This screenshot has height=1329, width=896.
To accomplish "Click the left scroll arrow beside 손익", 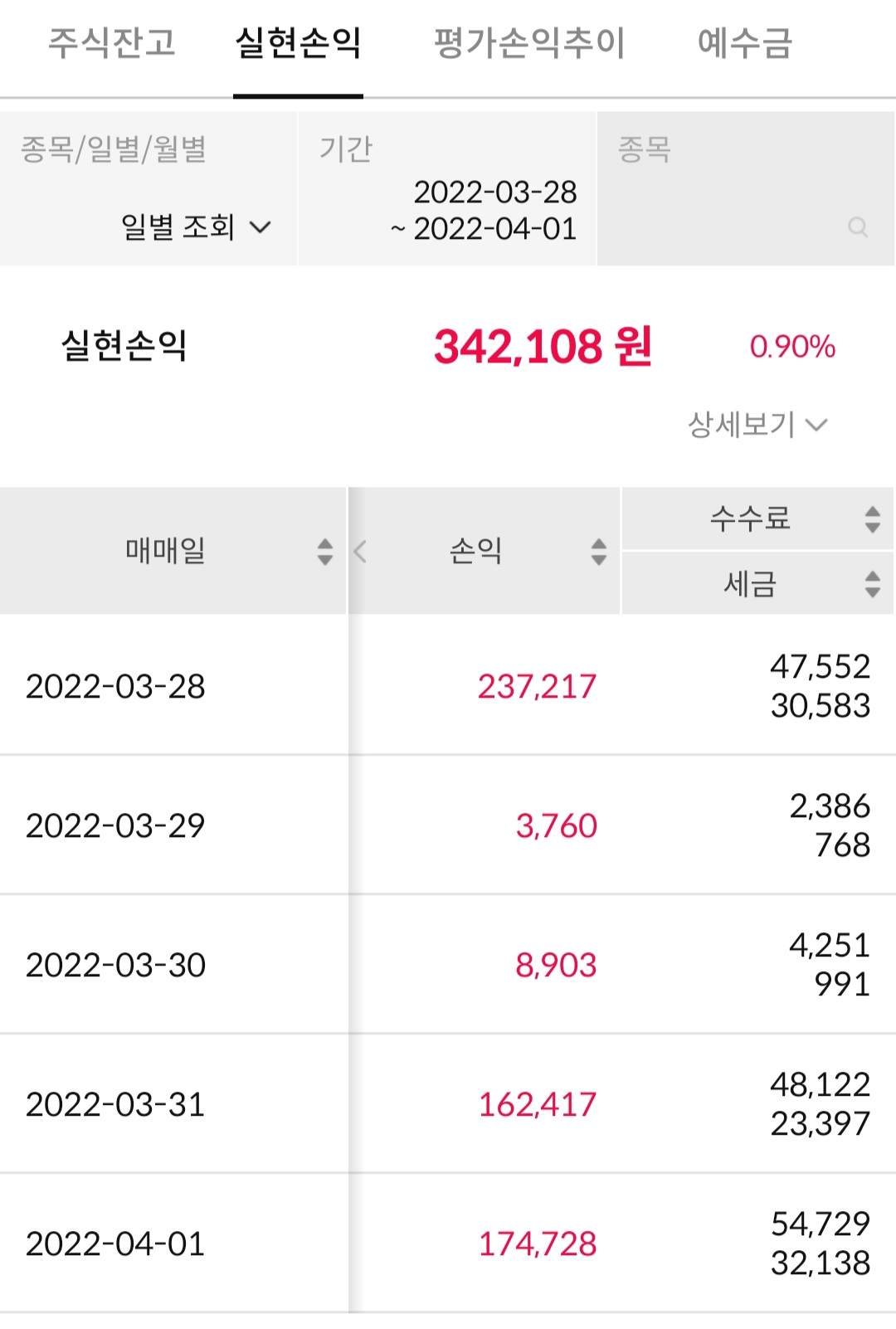I will 360,552.
